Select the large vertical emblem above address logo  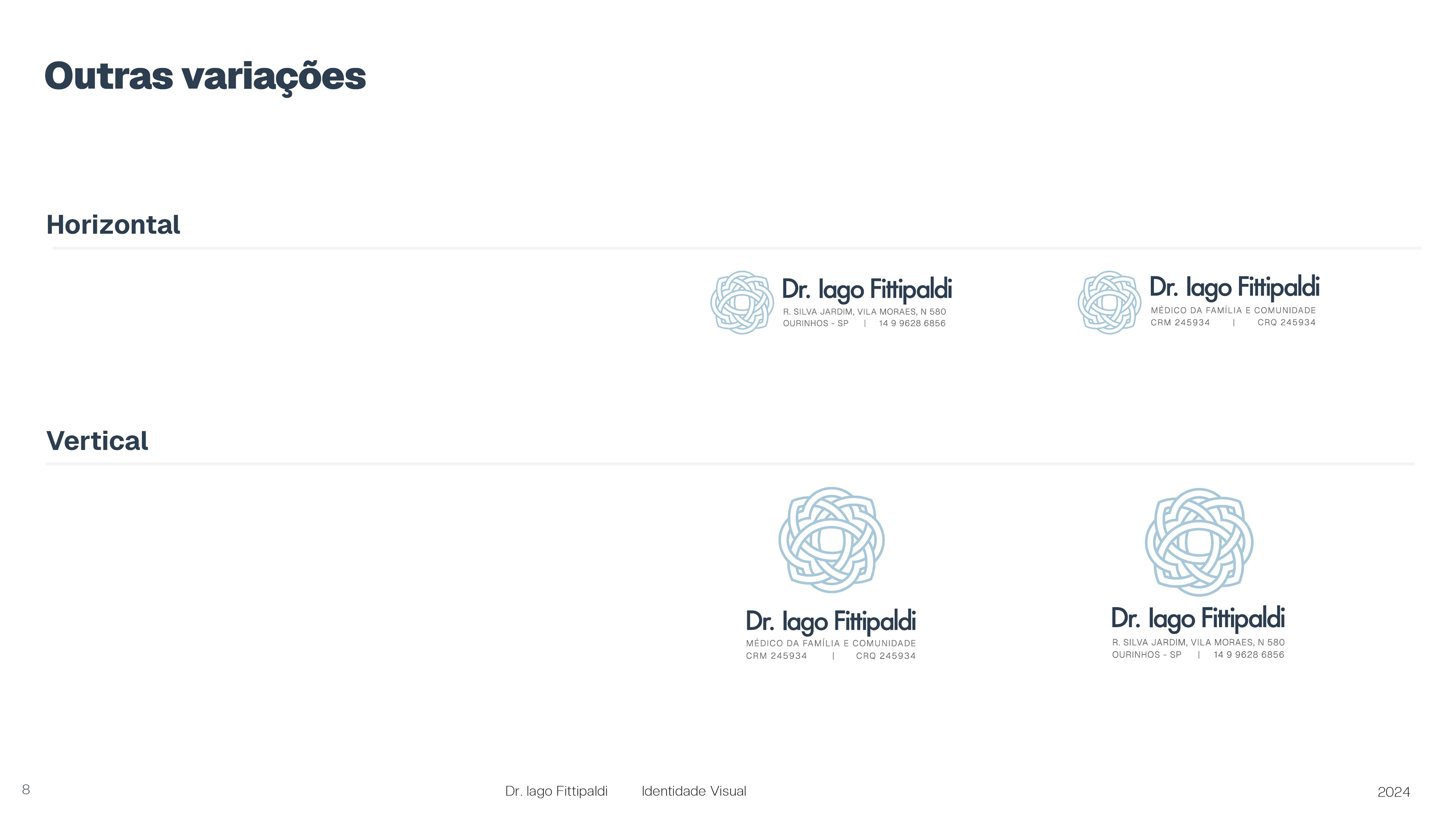[1199, 542]
